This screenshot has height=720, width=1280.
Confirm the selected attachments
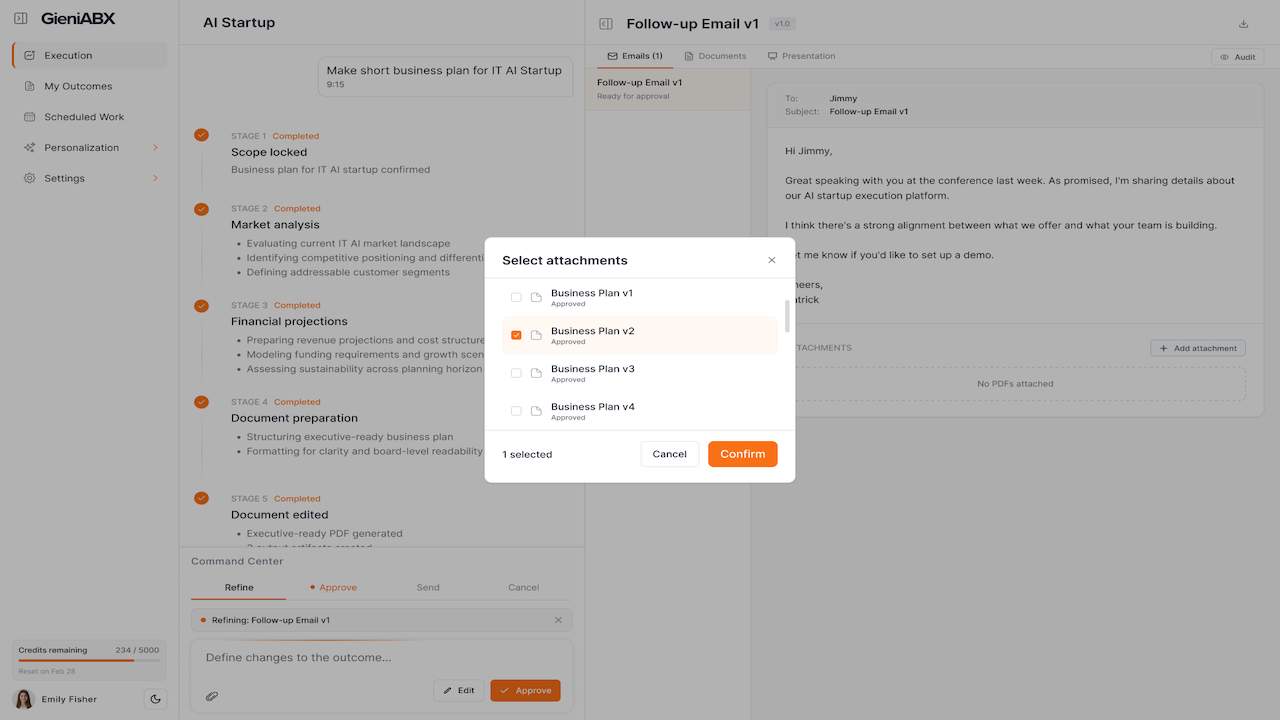click(743, 454)
